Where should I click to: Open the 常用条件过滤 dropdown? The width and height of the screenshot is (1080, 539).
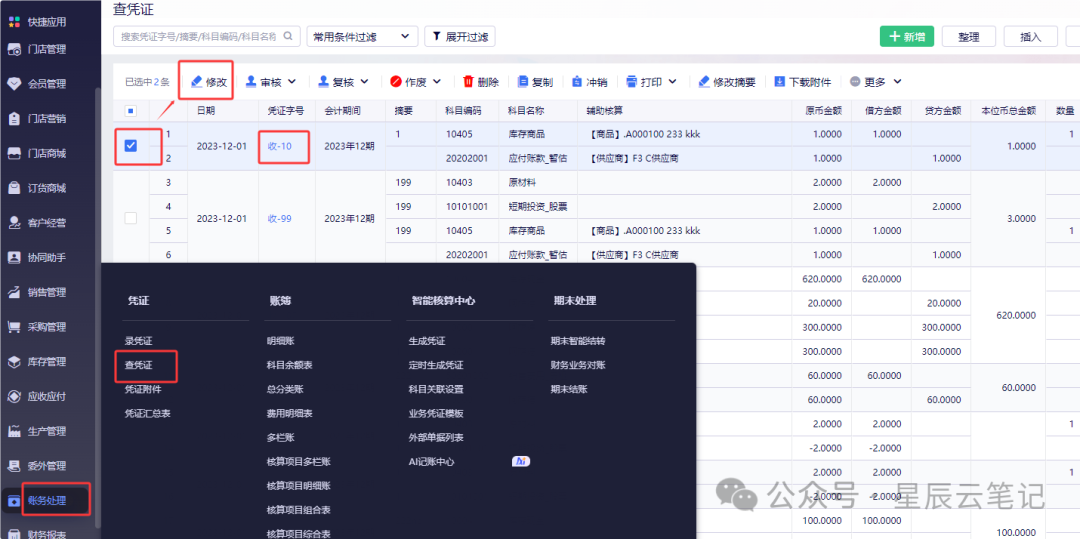click(362, 36)
